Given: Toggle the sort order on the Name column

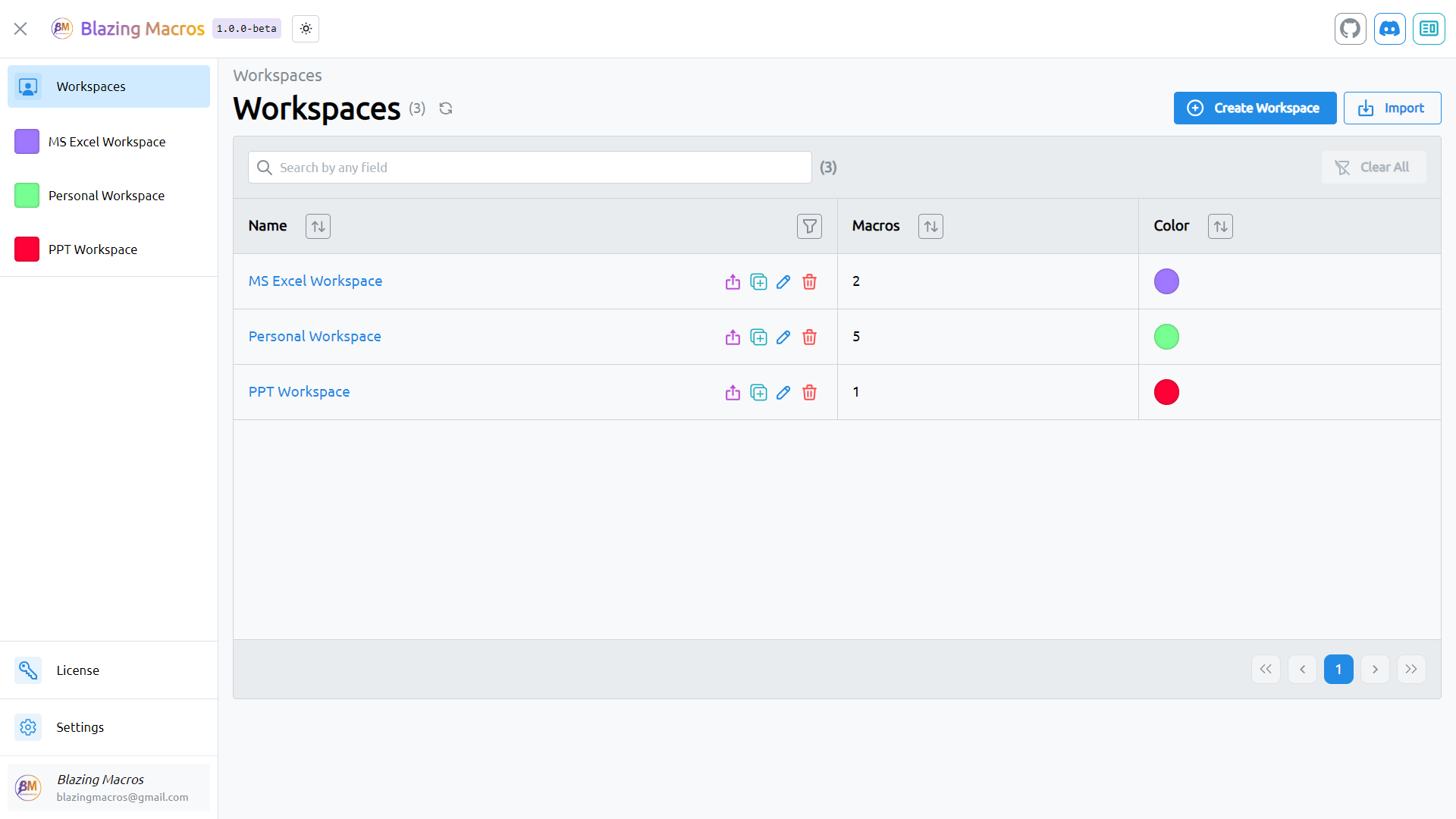Looking at the screenshot, I should point(318,226).
